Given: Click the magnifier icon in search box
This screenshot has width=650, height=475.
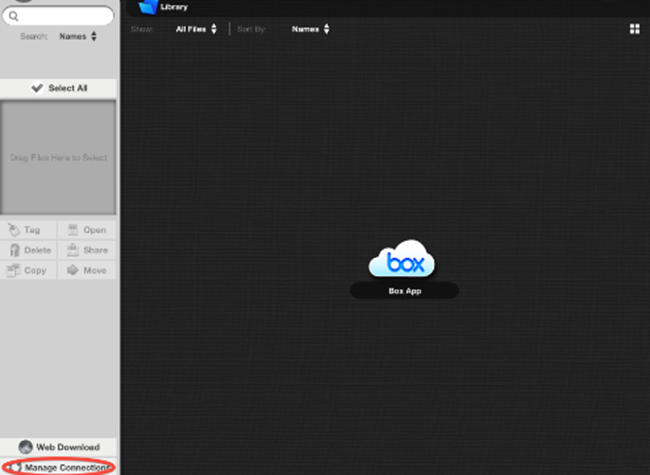Looking at the screenshot, I should pyautogui.click(x=14, y=16).
